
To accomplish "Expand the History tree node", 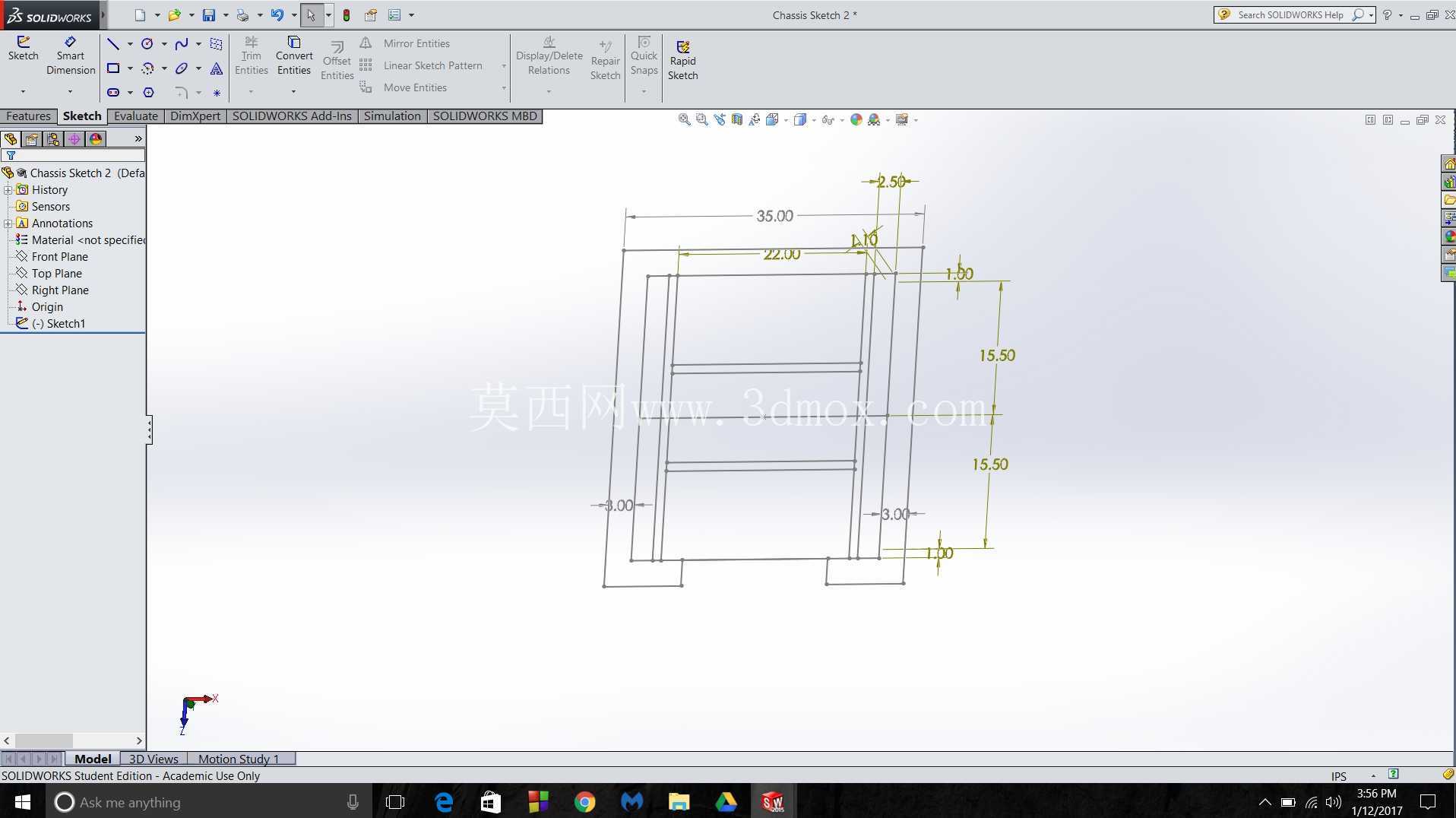I will pos(8,190).
